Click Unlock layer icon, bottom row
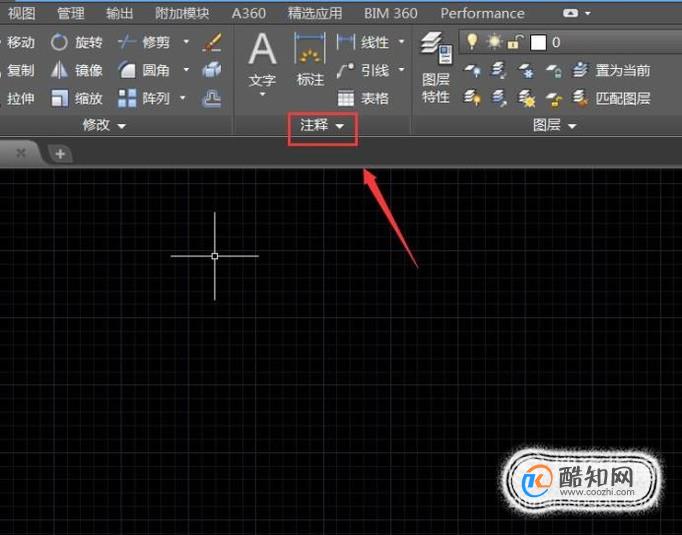 click(553, 99)
